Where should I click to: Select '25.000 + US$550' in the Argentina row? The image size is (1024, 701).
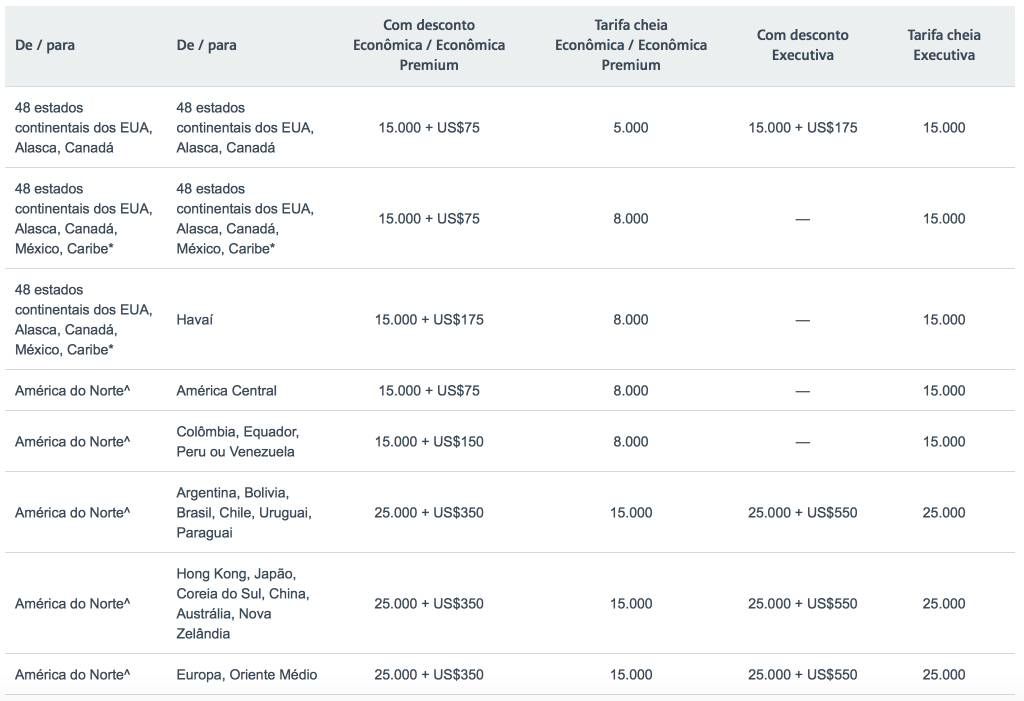[x=802, y=513]
